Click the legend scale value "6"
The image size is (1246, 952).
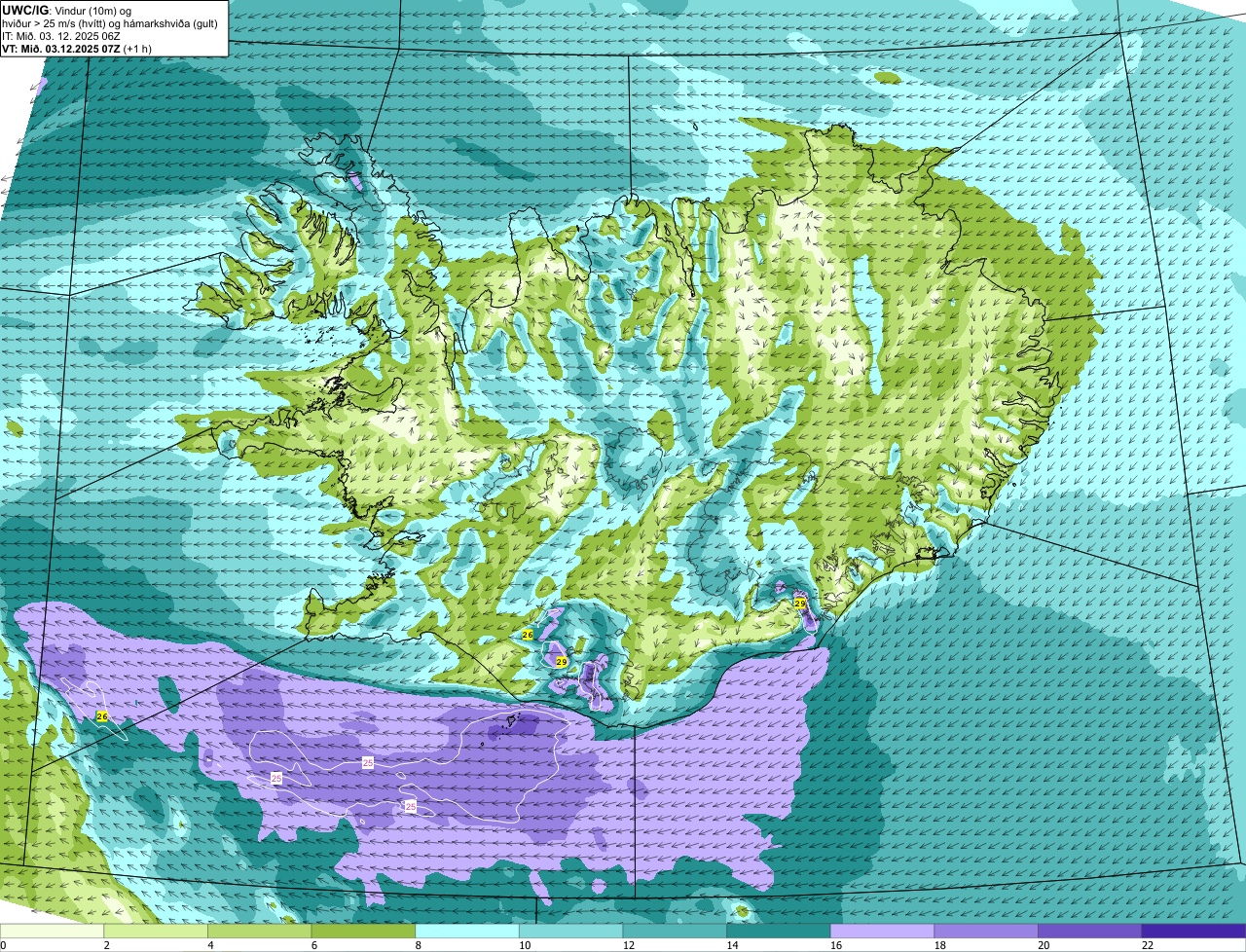coord(313,945)
